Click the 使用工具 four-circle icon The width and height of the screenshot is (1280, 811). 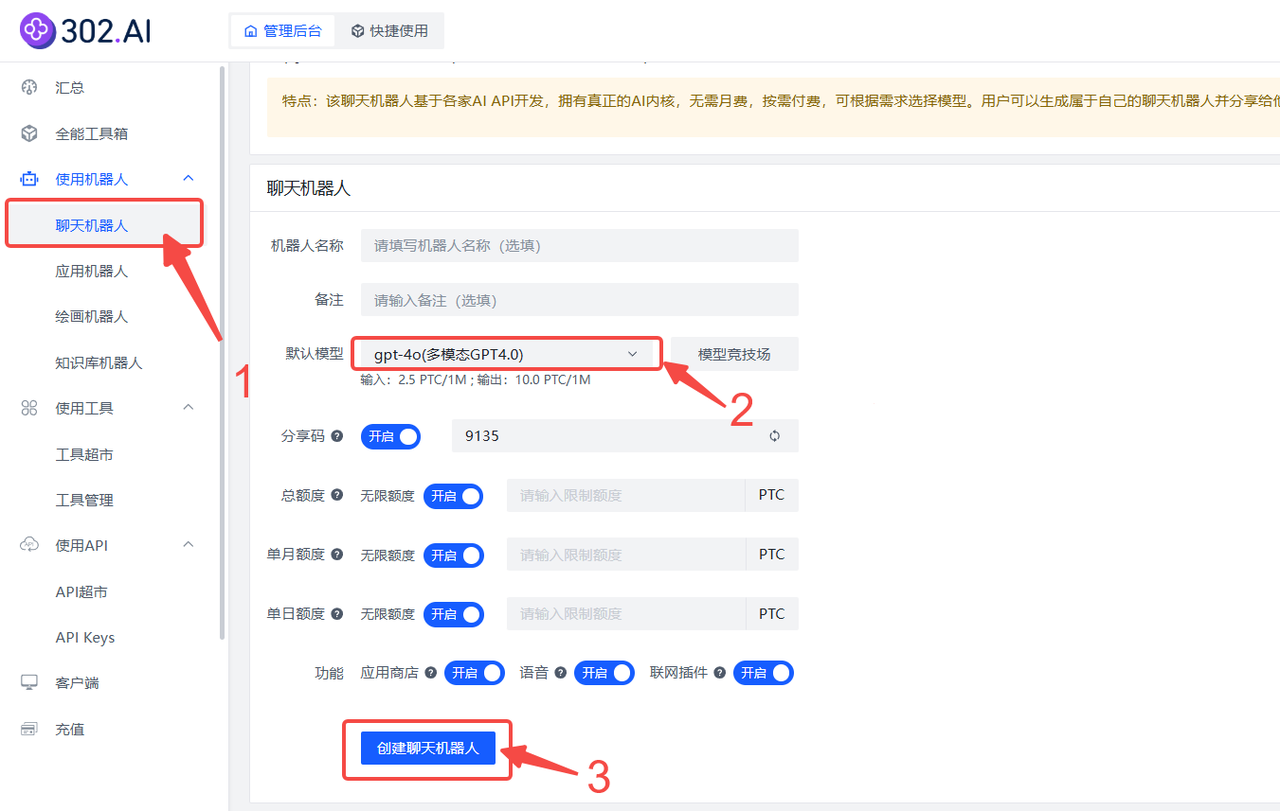[30, 408]
